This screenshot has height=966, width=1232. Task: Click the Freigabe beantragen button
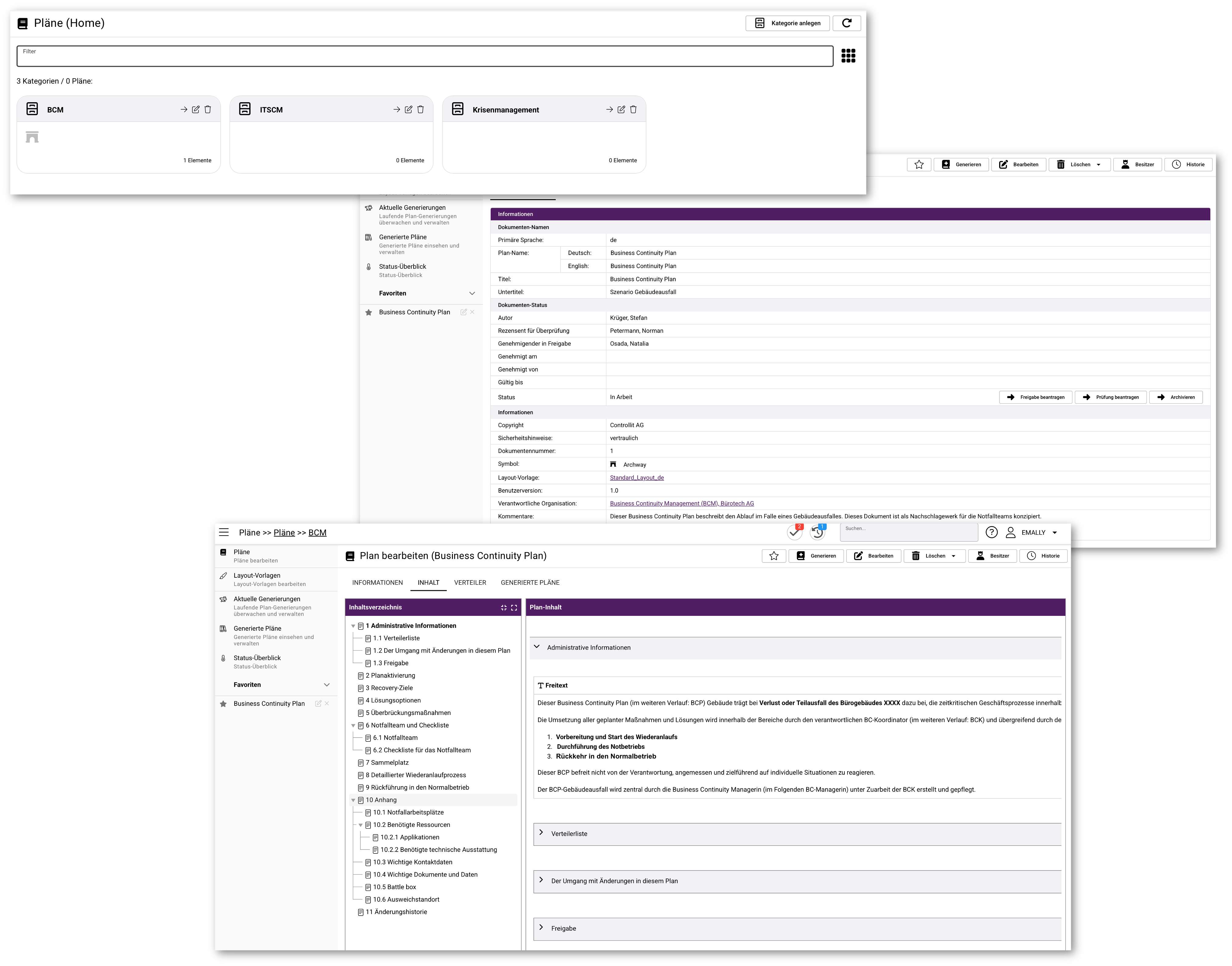click(x=1035, y=397)
